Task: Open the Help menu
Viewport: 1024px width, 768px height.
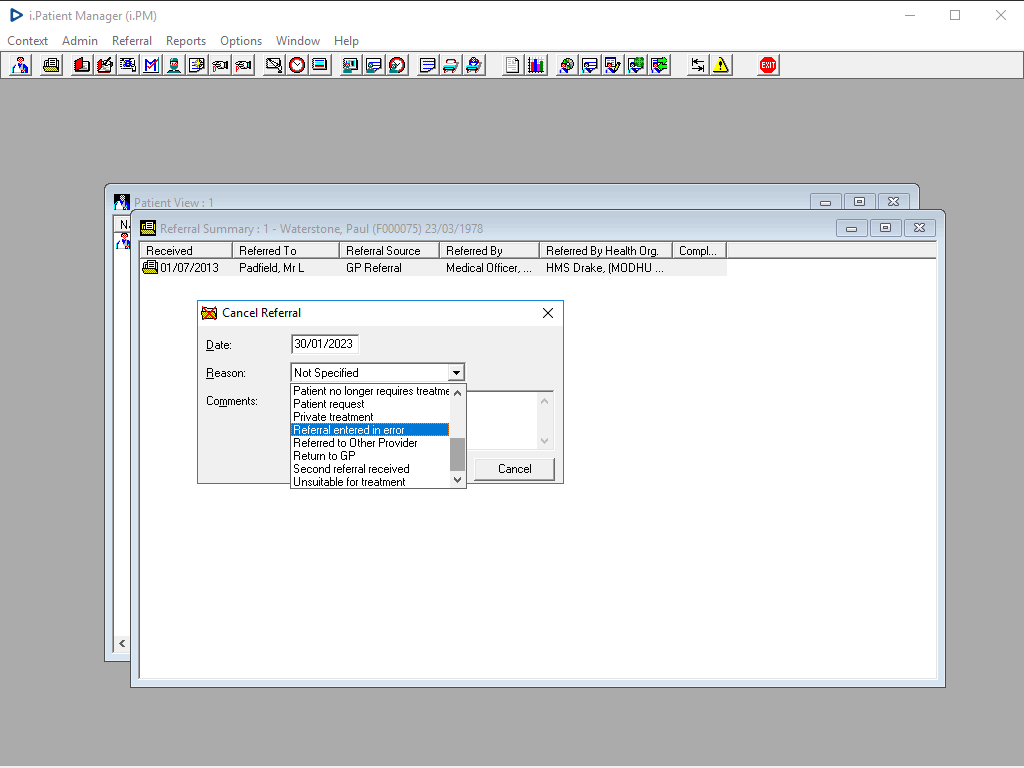Action: [346, 40]
